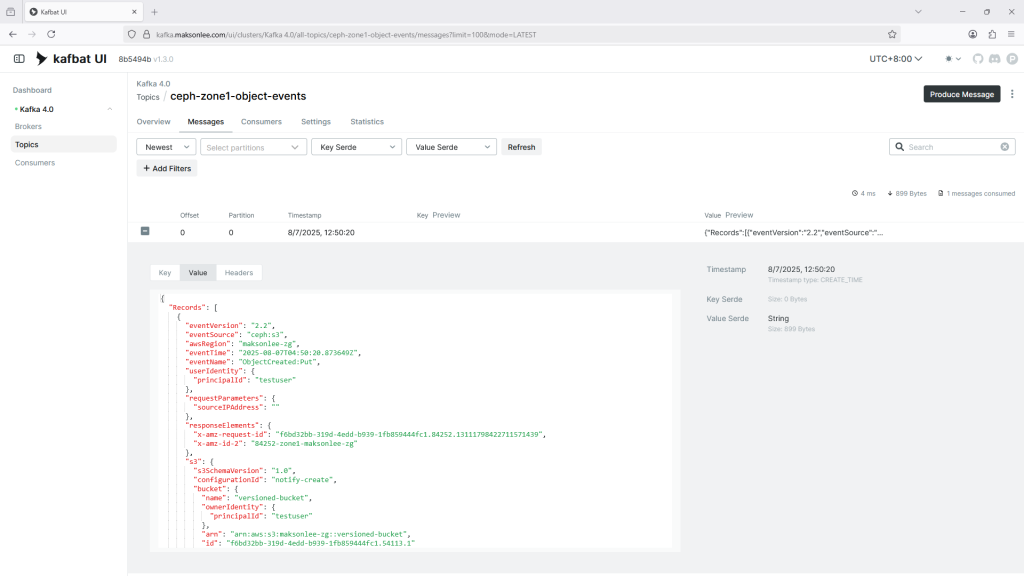1024x576 pixels.
Task: Bookmark this page with the star icon
Action: (x=892, y=35)
